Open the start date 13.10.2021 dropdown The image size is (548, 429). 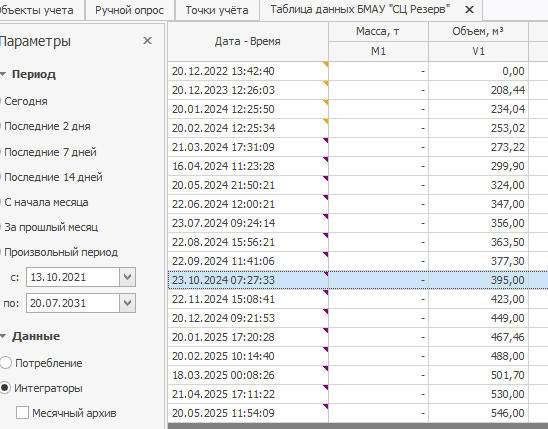(x=128, y=277)
